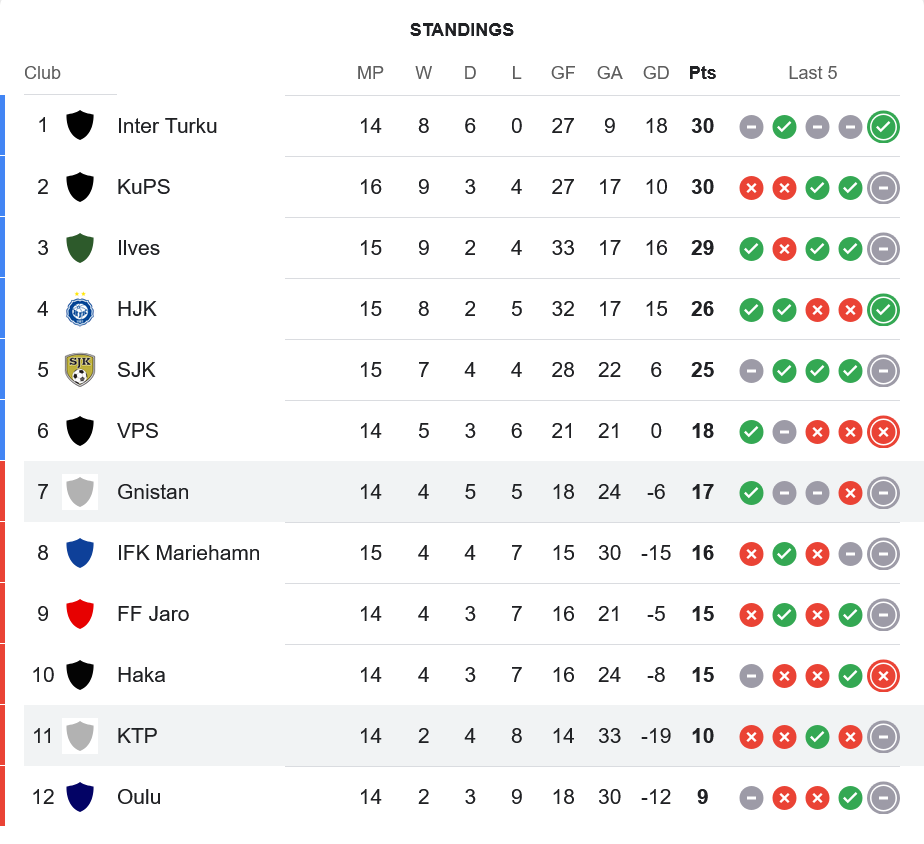Screen dimensions: 924x844
Task: Click KuPS's latest draw result icon
Action: pos(883,188)
